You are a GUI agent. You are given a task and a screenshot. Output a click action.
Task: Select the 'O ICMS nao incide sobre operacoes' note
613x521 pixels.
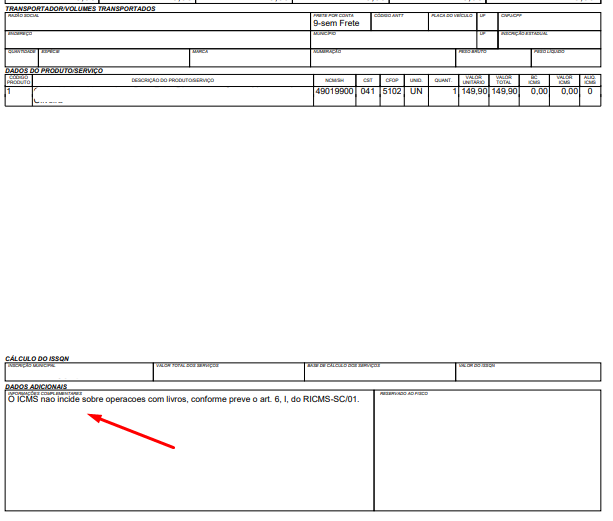pos(184,399)
